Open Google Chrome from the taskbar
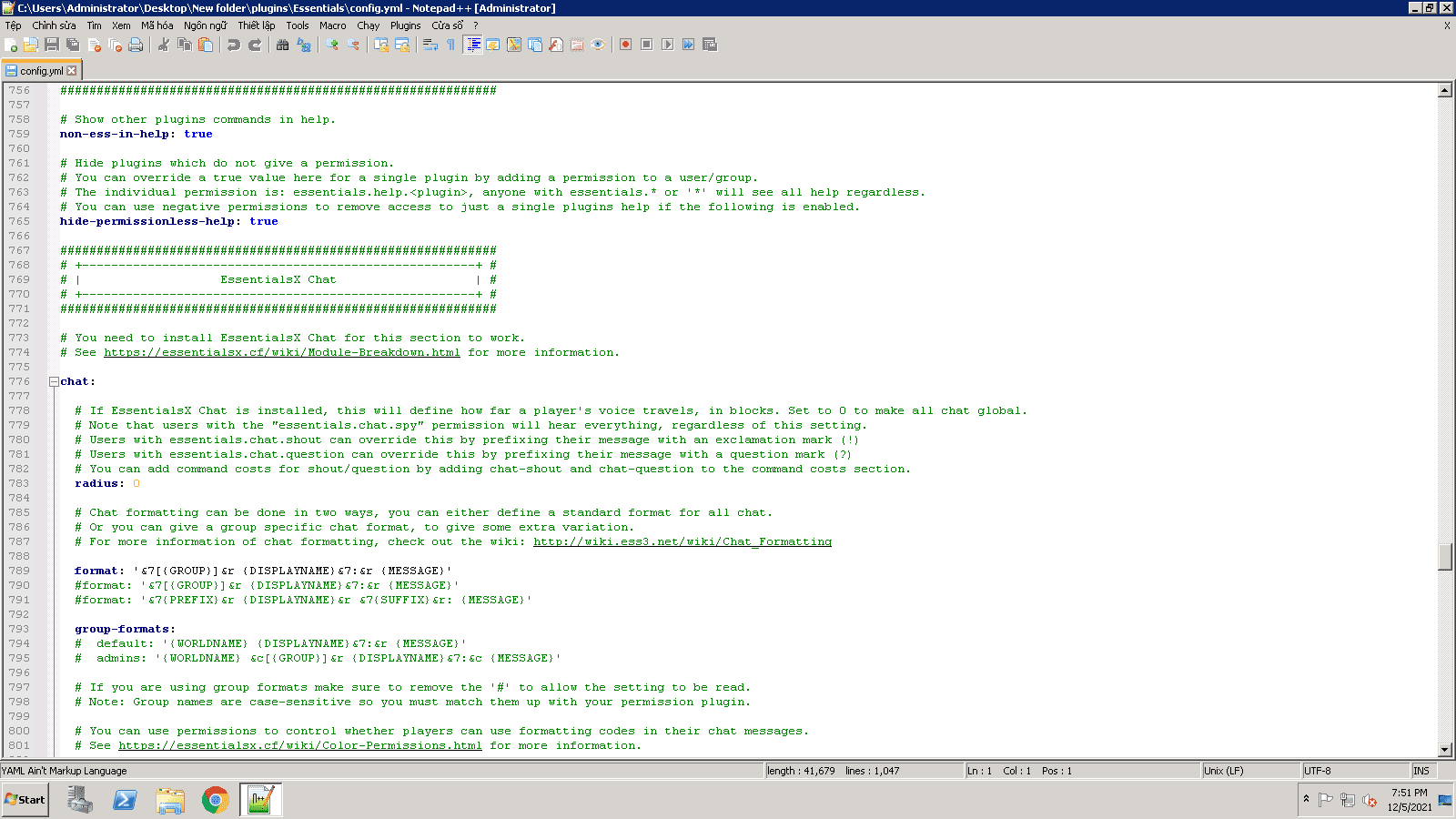Image resolution: width=1456 pixels, height=819 pixels. point(216,800)
